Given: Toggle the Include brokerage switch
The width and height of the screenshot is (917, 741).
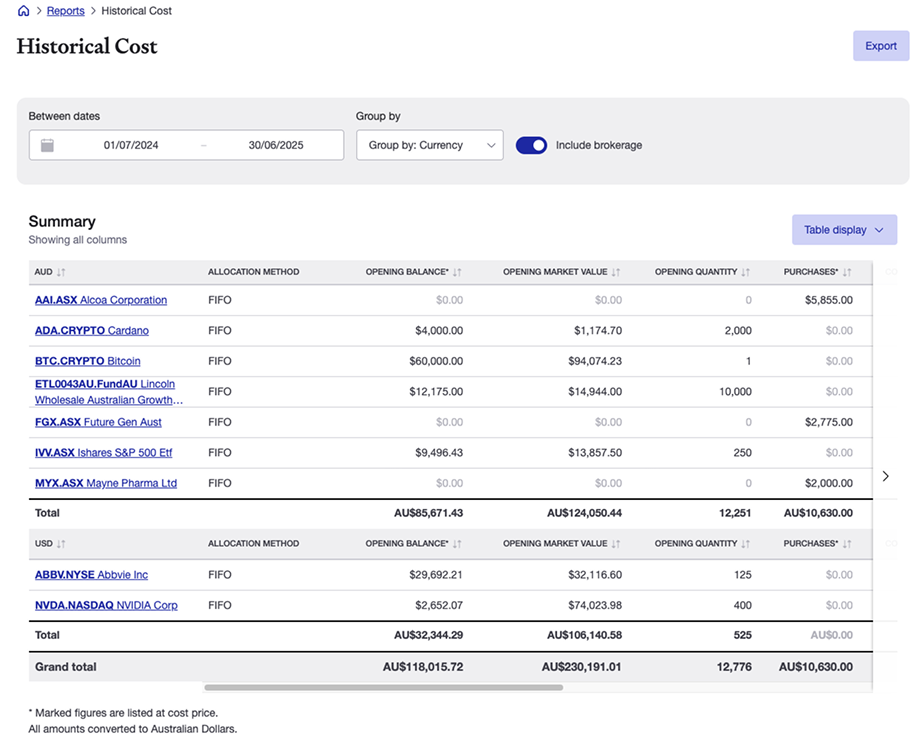Looking at the screenshot, I should pos(531,145).
